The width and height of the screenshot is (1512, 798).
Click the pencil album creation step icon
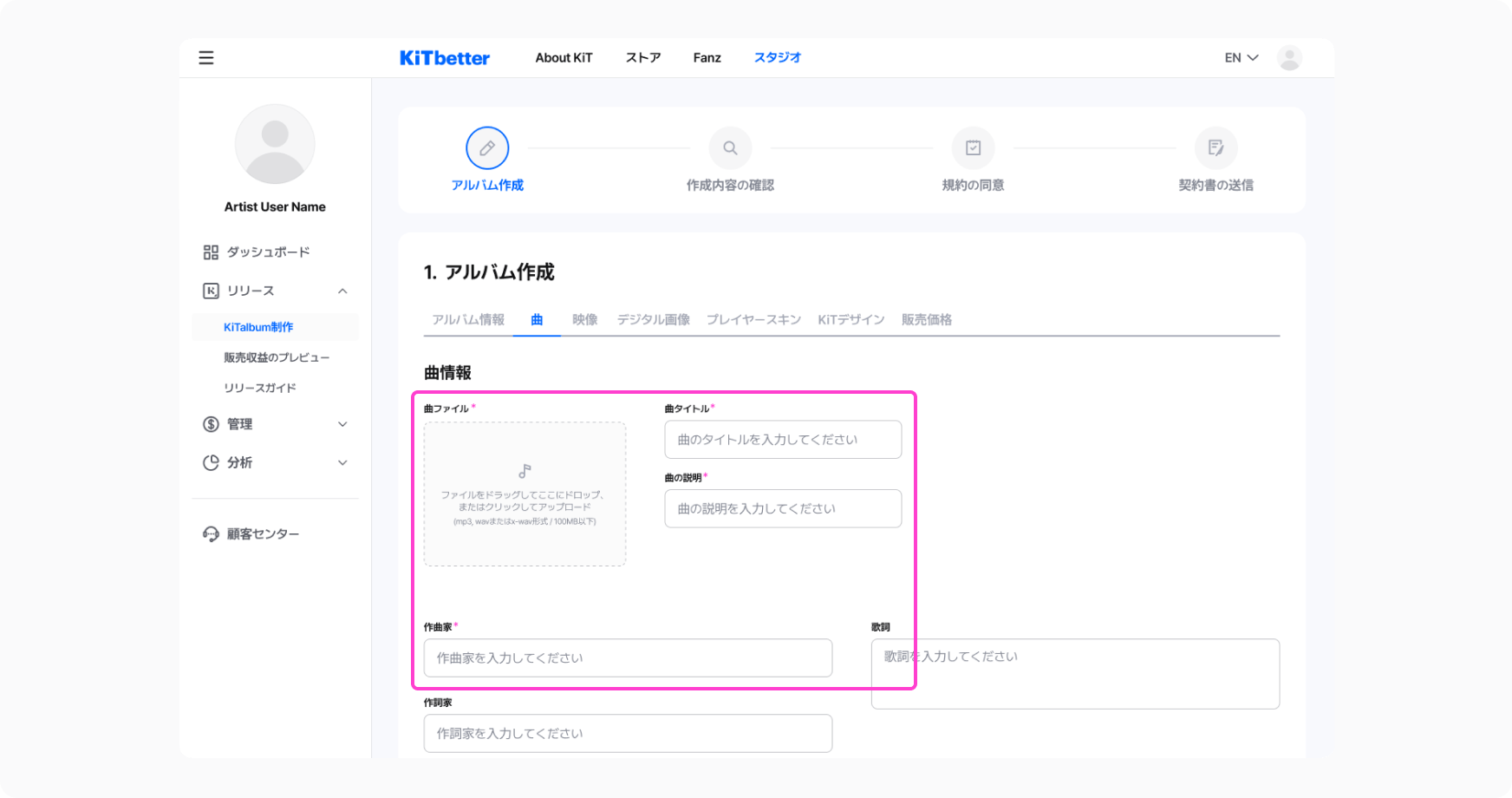tap(487, 148)
